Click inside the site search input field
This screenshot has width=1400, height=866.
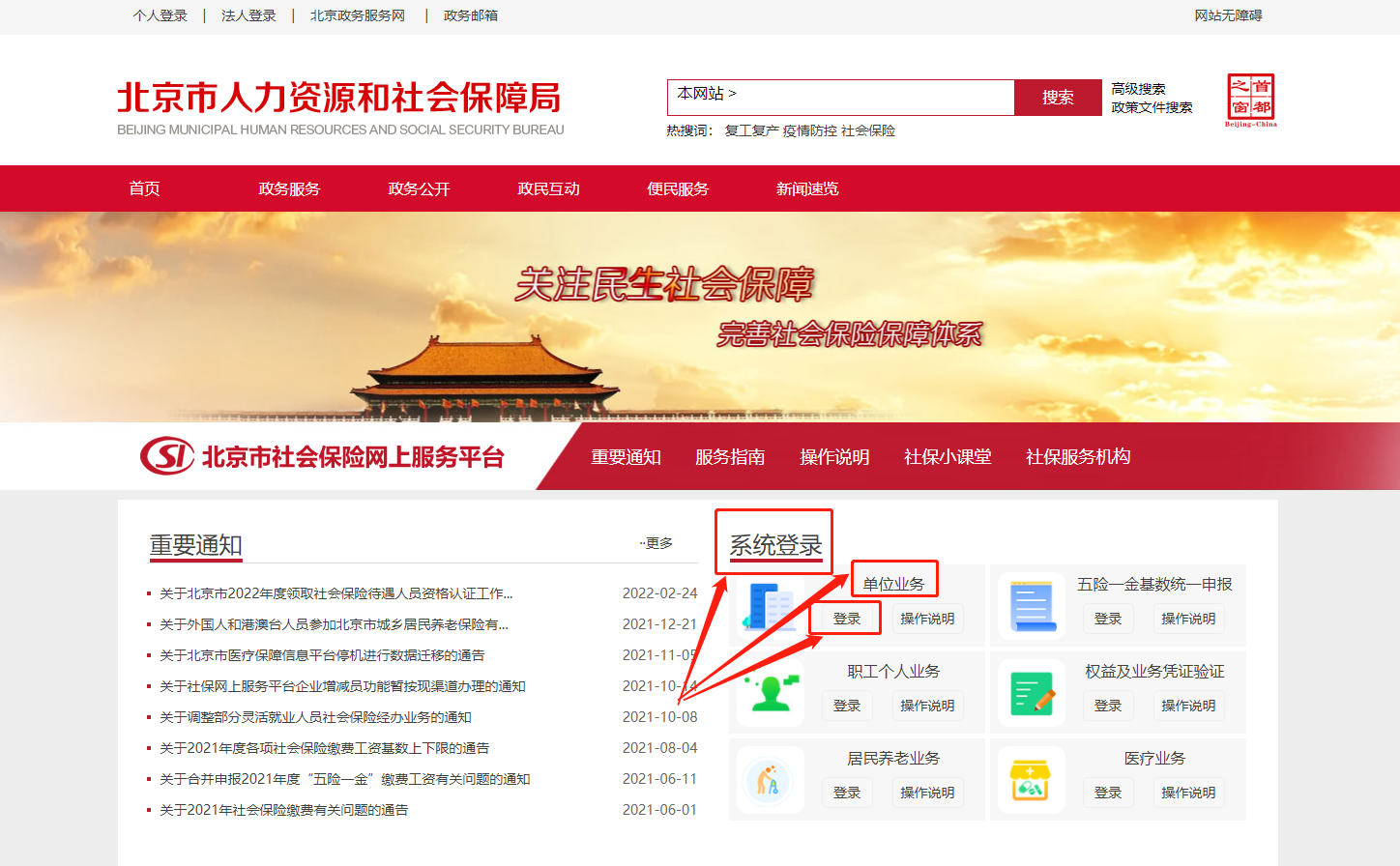pyautogui.click(x=870, y=97)
